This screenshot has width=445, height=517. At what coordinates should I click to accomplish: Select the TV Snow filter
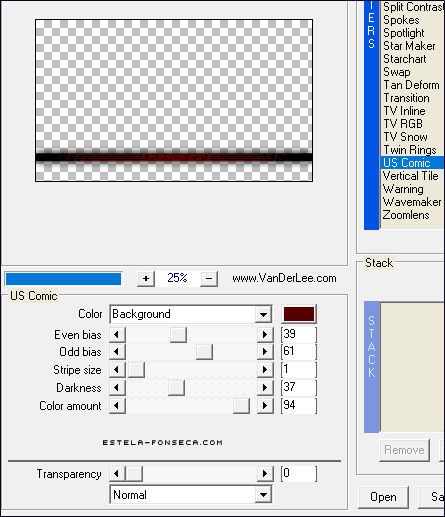(x=405, y=137)
